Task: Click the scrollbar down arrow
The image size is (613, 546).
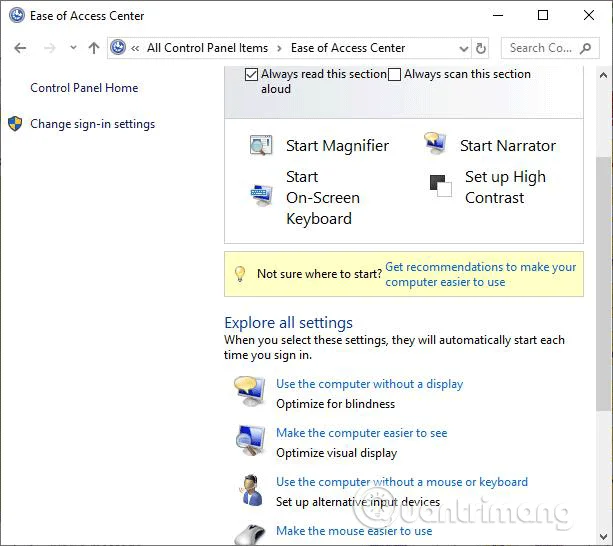Action: [x=603, y=537]
